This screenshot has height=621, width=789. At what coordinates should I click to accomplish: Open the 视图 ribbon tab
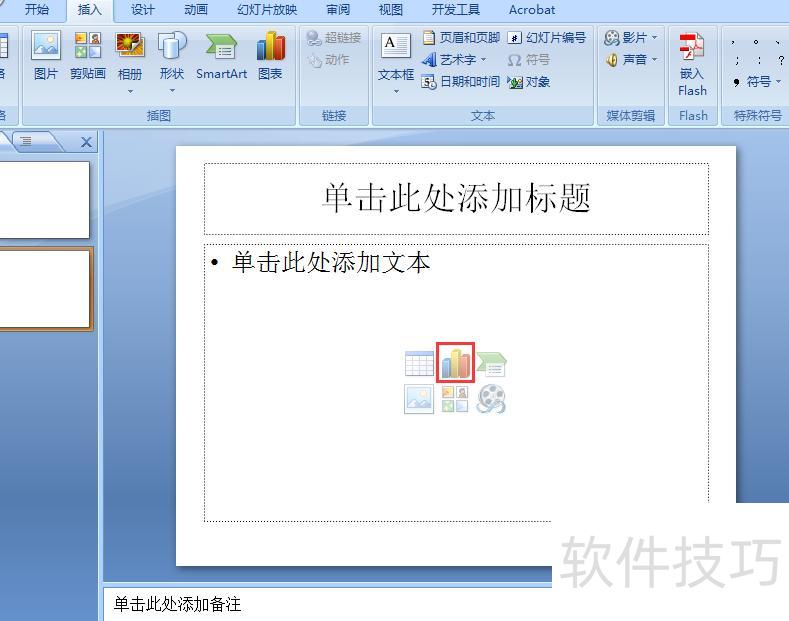click(390, 10)
